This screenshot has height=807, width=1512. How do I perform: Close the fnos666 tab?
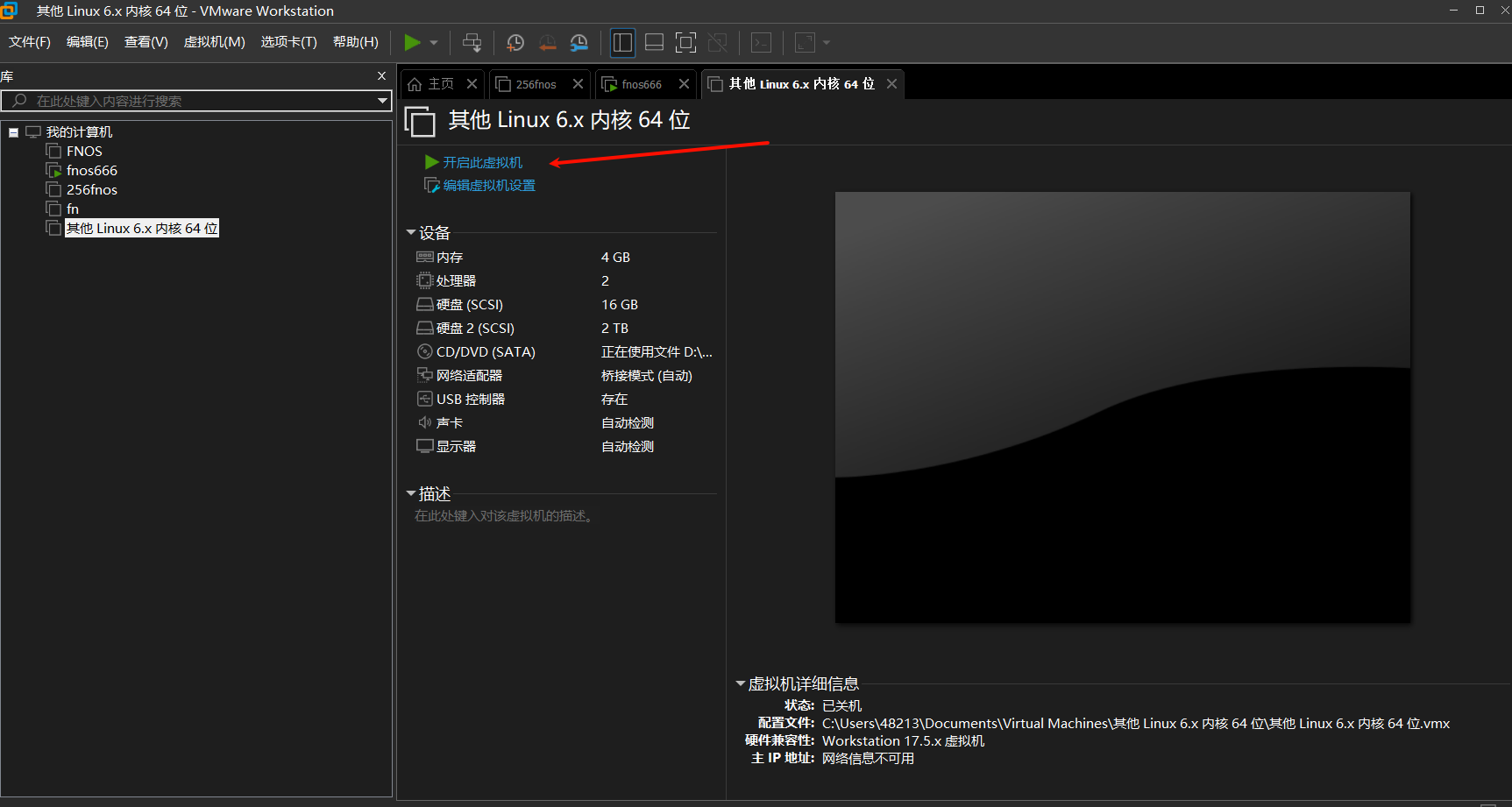click(x=684, y=84)
